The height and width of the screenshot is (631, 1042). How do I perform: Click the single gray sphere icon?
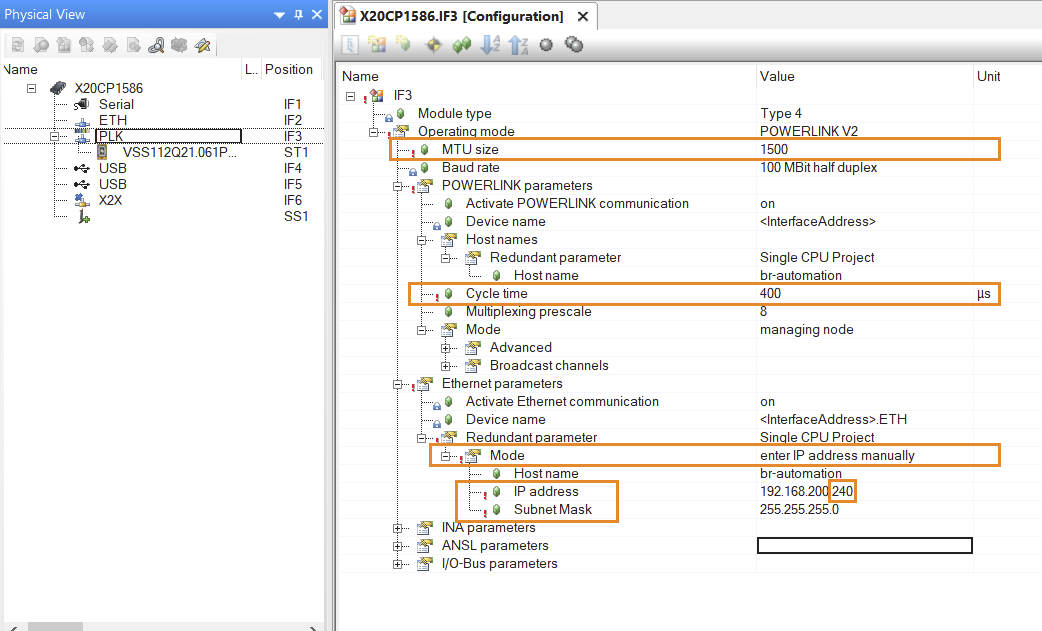pyautogui.click(x=546, y=45)
